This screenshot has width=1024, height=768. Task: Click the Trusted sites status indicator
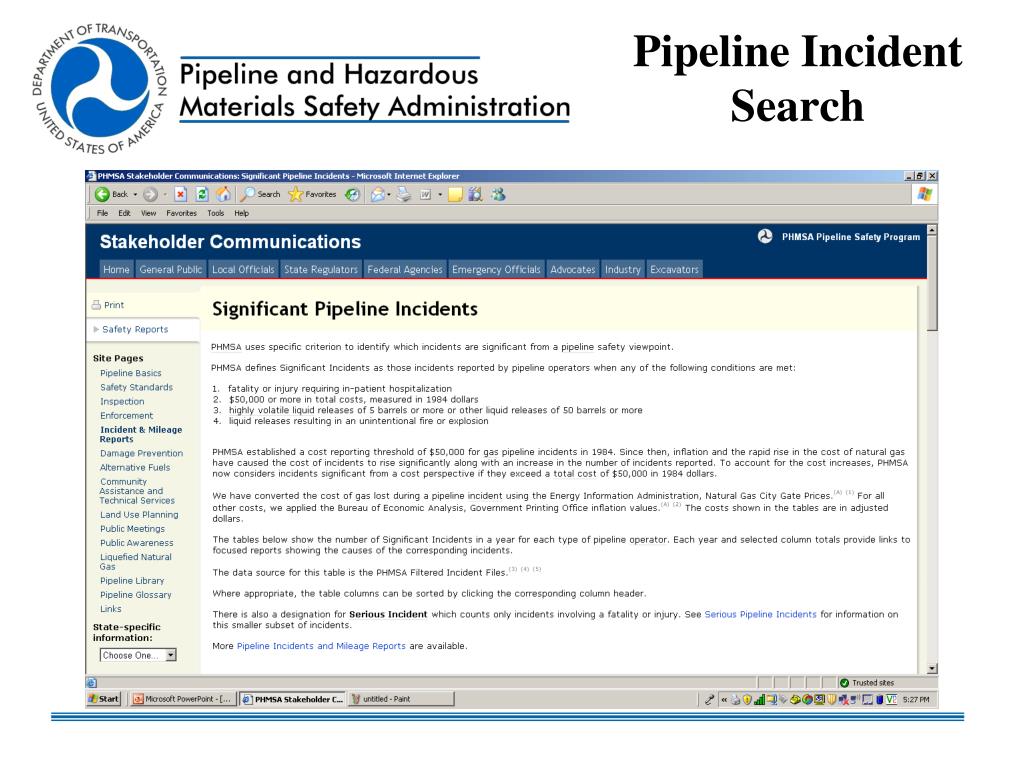coord(867,683)
